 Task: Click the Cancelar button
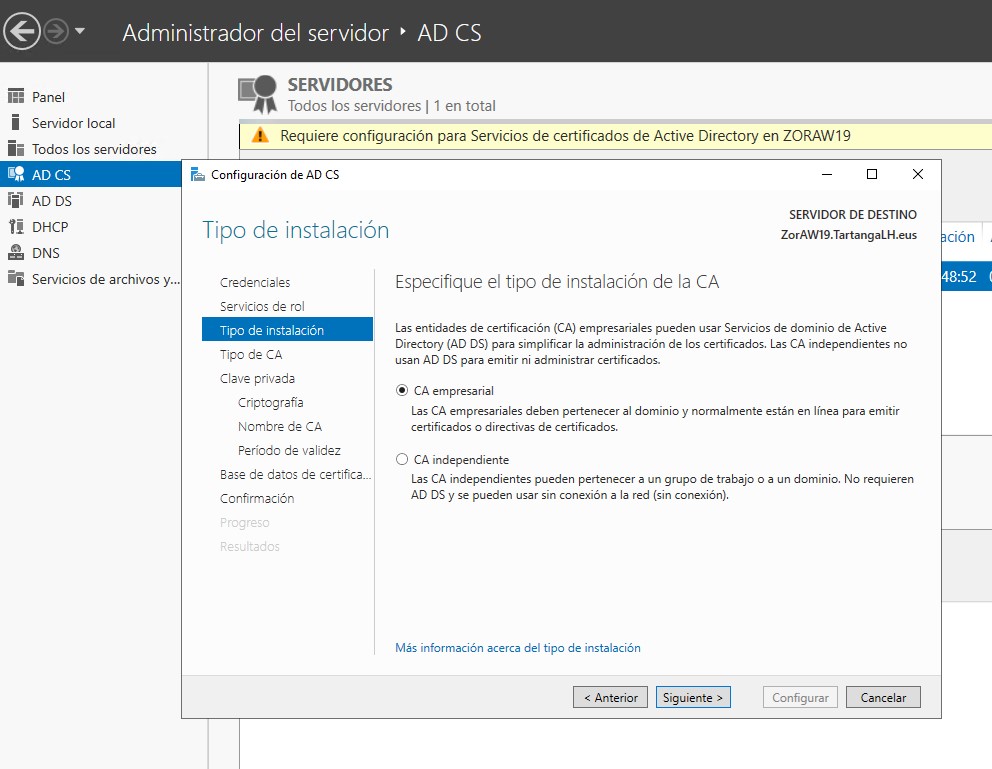pyautogui.click(x=883, y=697)
